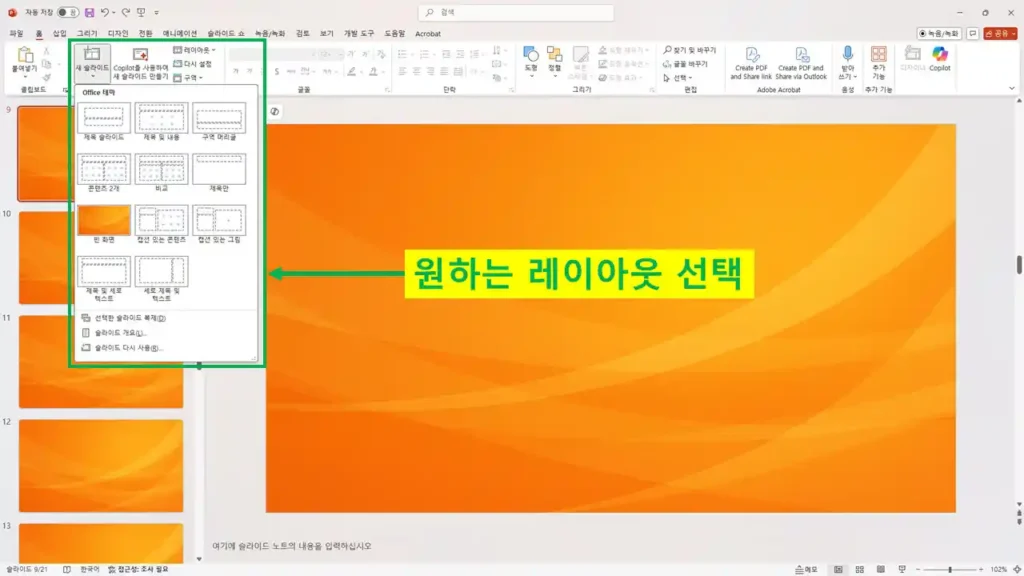1024x576 pixels.
Task: Click the Copy icon in clipboard group
Action: tap(46, 64)
